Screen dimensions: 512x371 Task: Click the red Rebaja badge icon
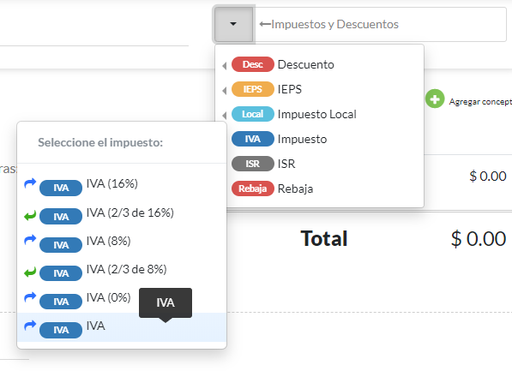[x=253, y=189]
